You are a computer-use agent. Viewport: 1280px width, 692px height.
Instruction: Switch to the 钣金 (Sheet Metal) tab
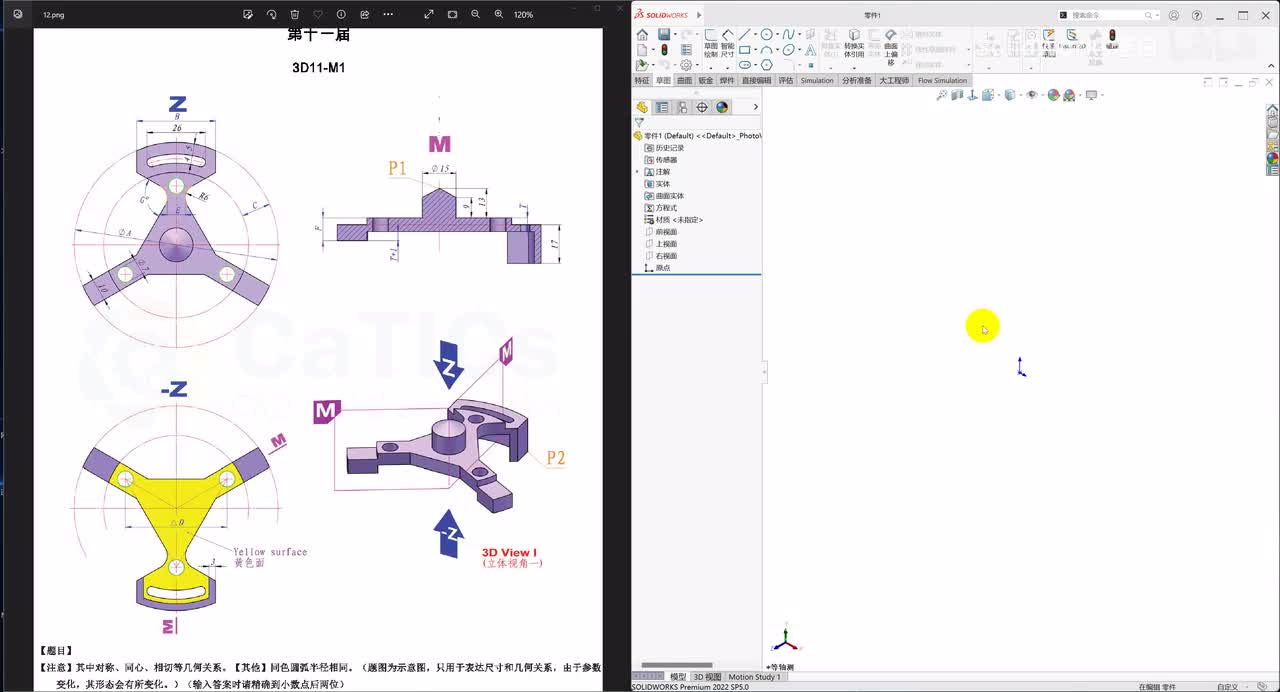[x=706, y=81]
